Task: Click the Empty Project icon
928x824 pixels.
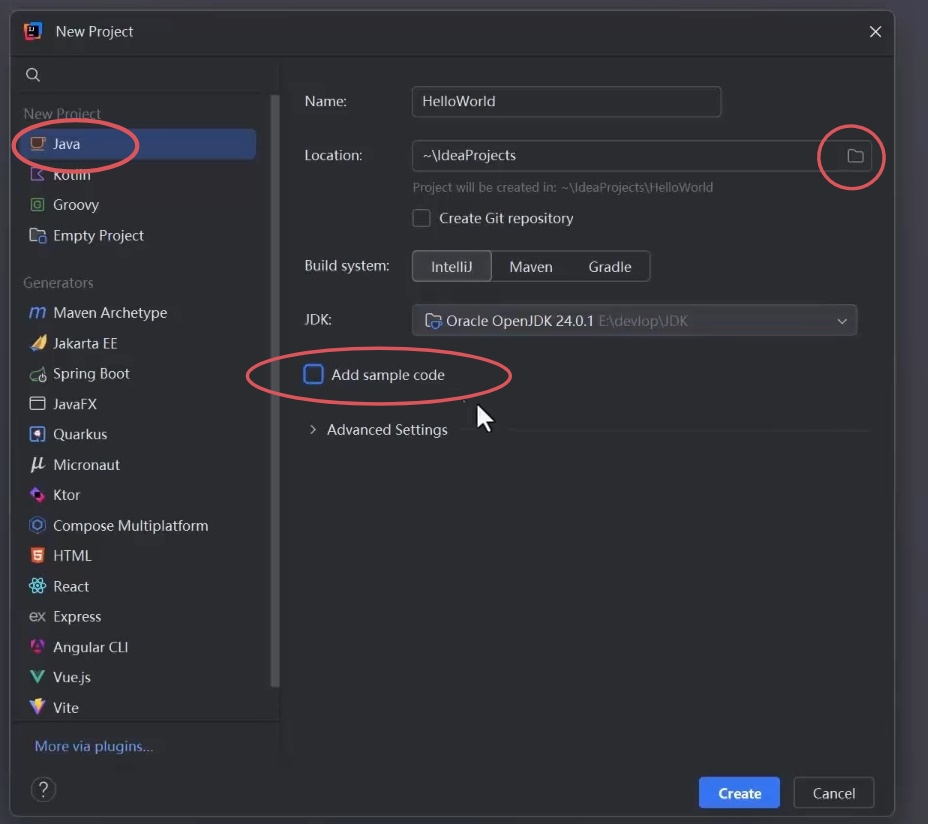Action: click(x=38, y=236)
